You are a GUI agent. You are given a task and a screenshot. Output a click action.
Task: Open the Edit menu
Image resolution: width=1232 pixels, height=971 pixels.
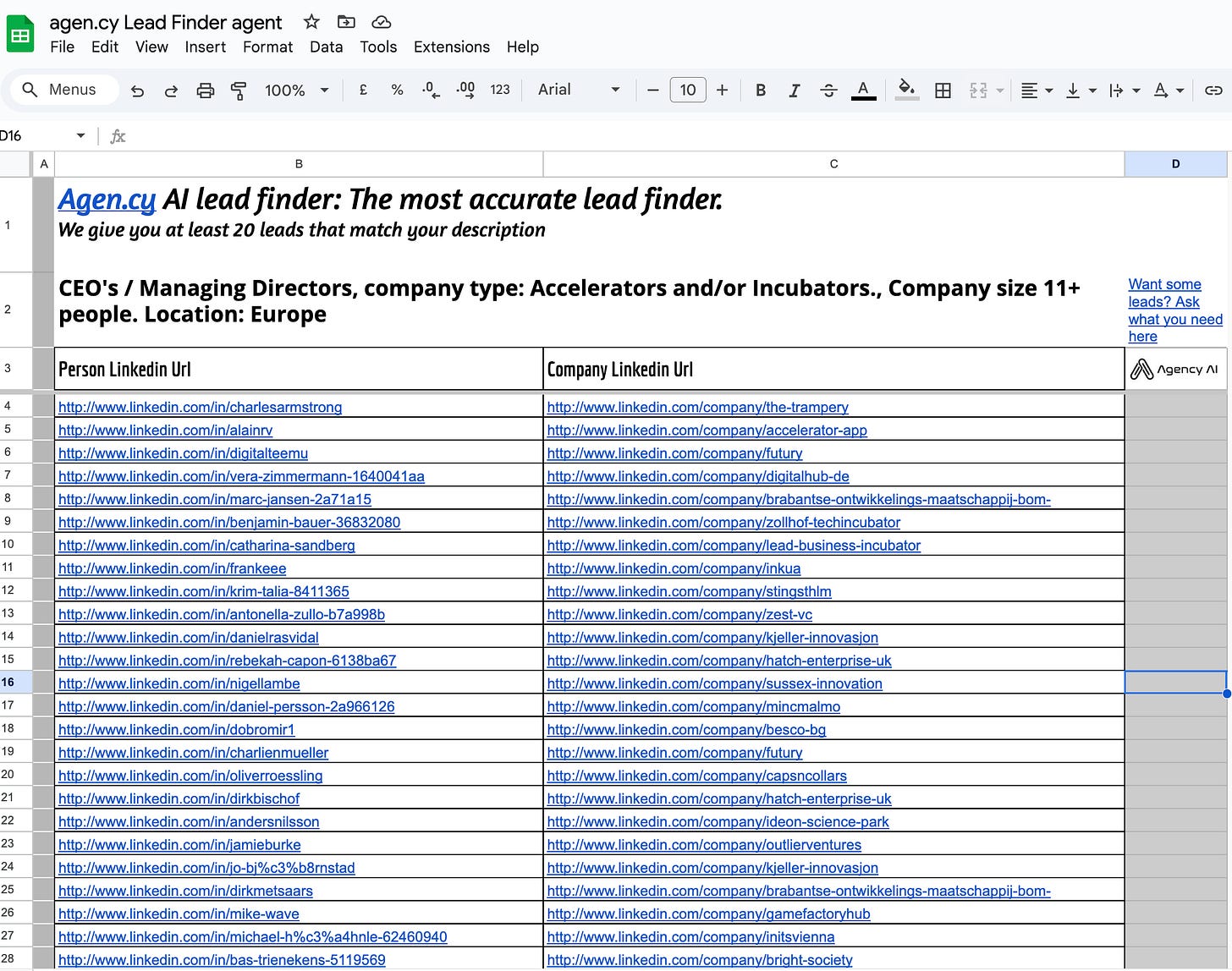[105, 47]
